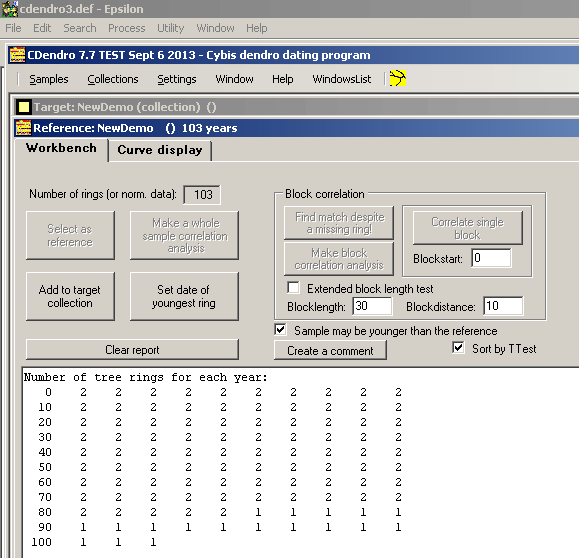
Task: Open Epsilon's Process menu
Action: click(127, 28)
